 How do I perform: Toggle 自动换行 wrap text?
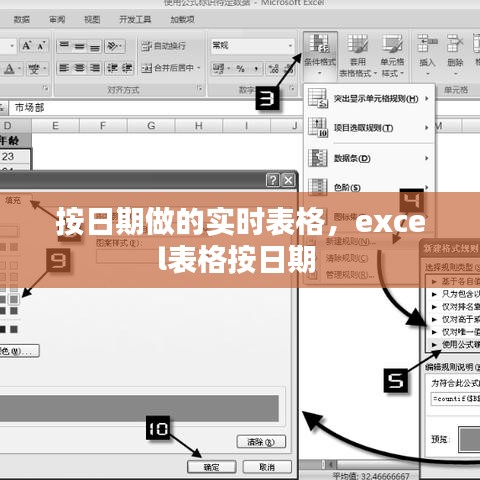[163, 46]
